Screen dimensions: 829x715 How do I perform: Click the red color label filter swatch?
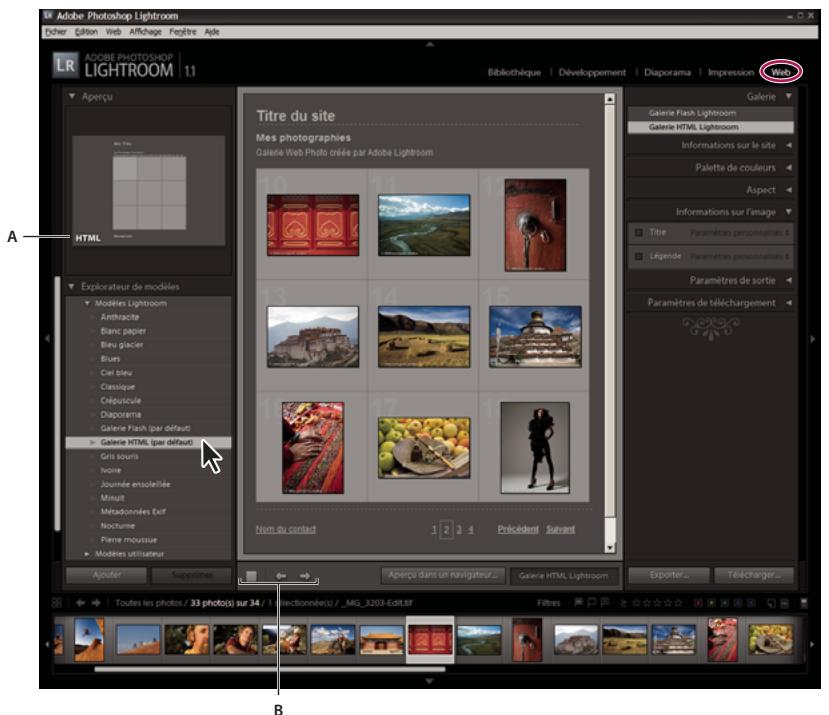tap(699, 603)
